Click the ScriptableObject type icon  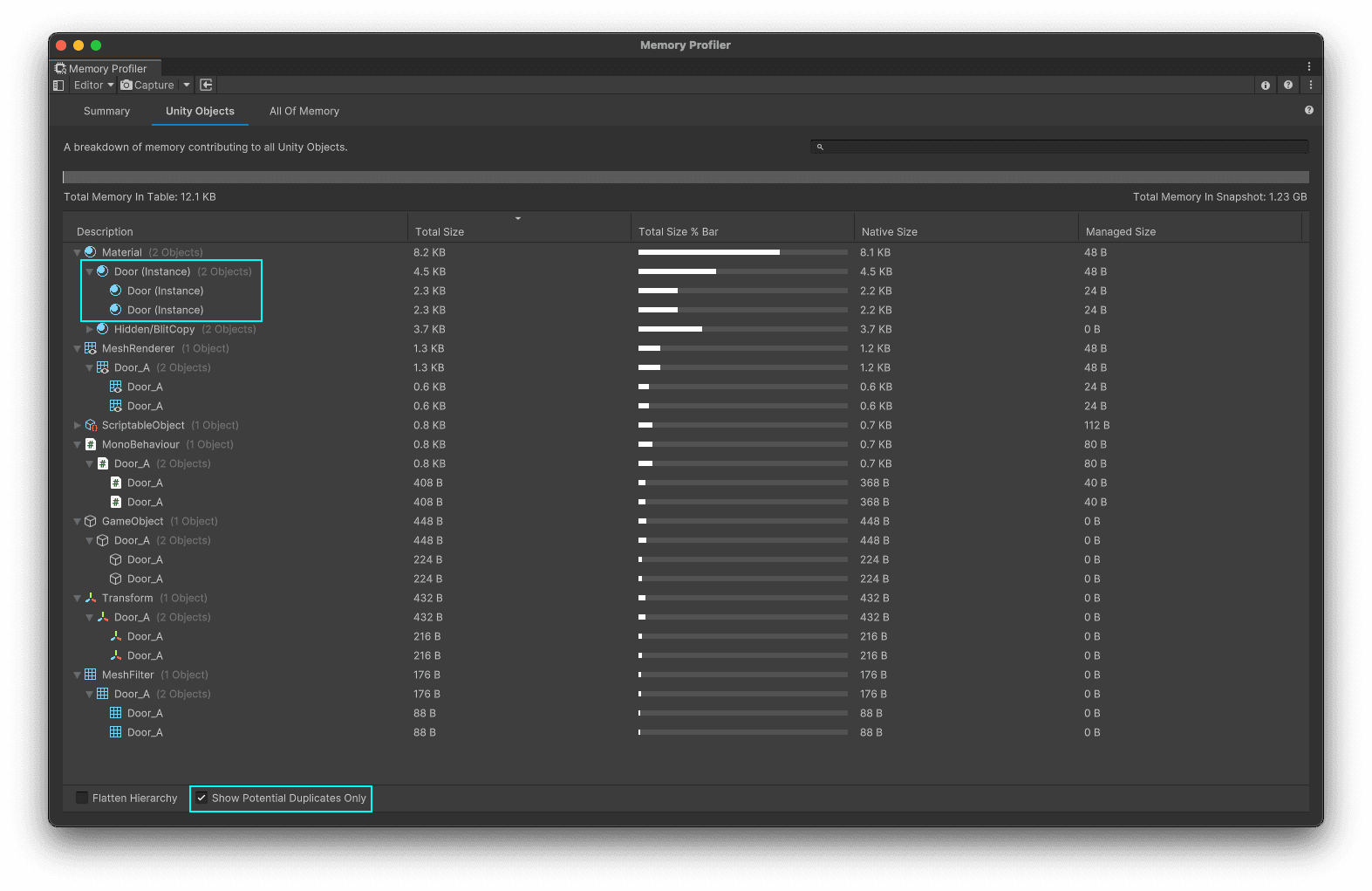tap(91, 425)
